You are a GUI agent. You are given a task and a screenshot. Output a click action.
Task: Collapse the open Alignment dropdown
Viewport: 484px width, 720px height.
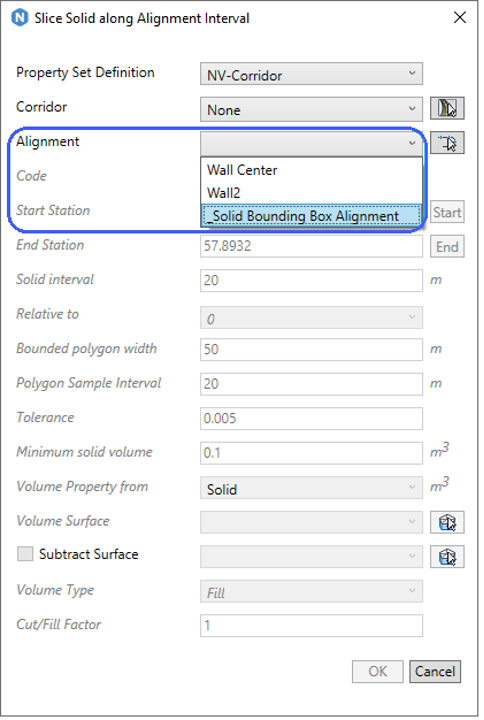tap(311, 143)
